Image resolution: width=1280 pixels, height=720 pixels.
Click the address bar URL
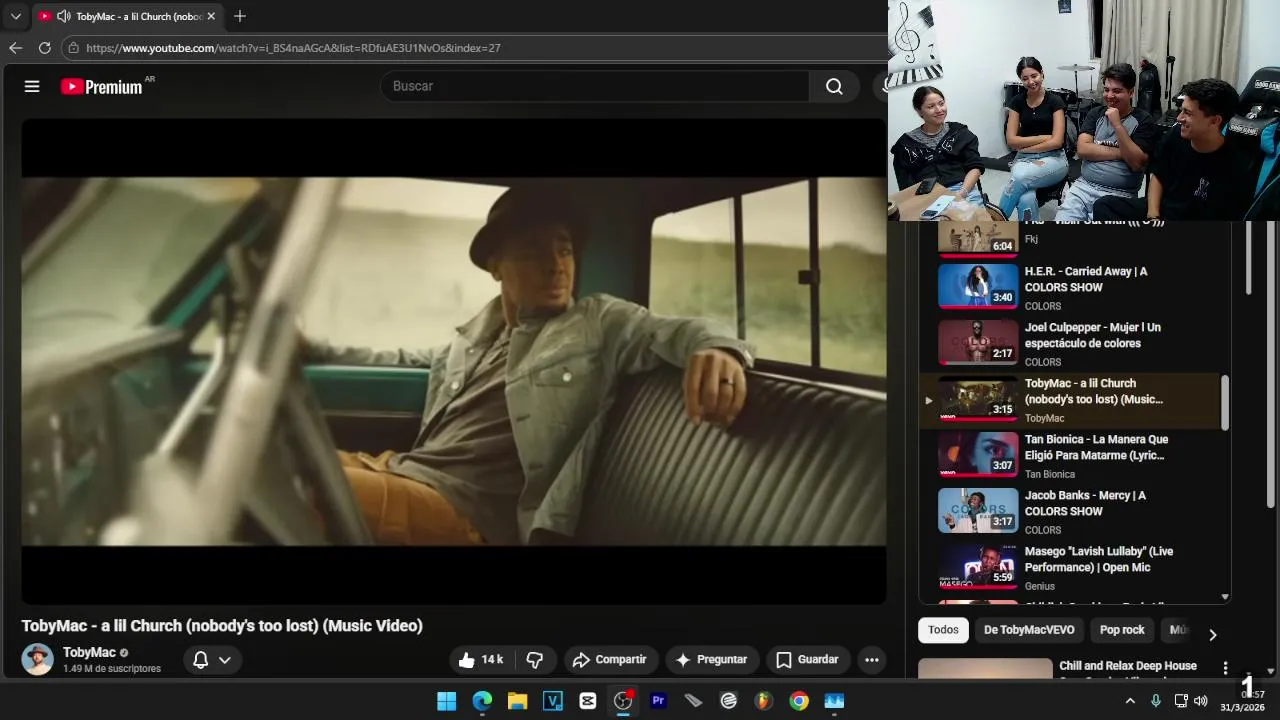pos(293,48)
